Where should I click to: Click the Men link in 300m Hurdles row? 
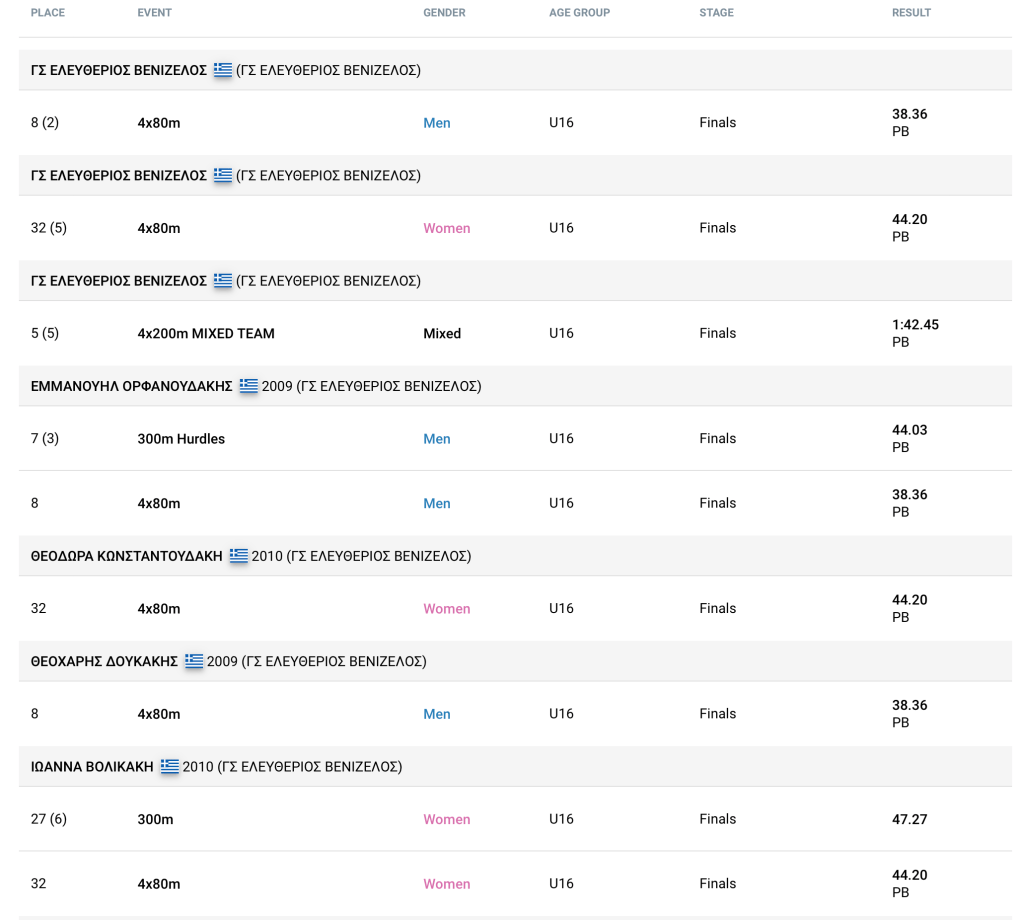[437, 439]
